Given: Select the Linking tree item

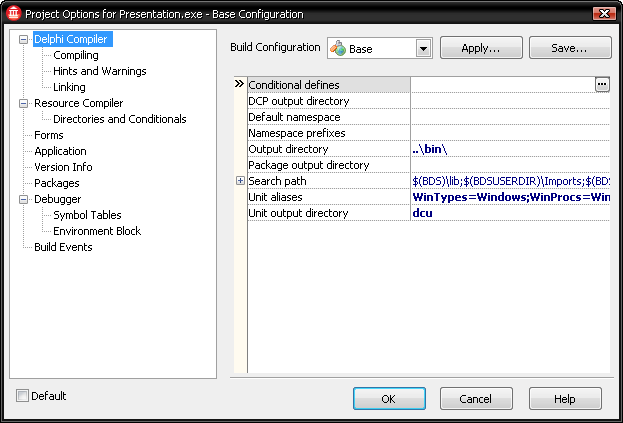Looking at the screenshot, I should [x=69, y=87].
